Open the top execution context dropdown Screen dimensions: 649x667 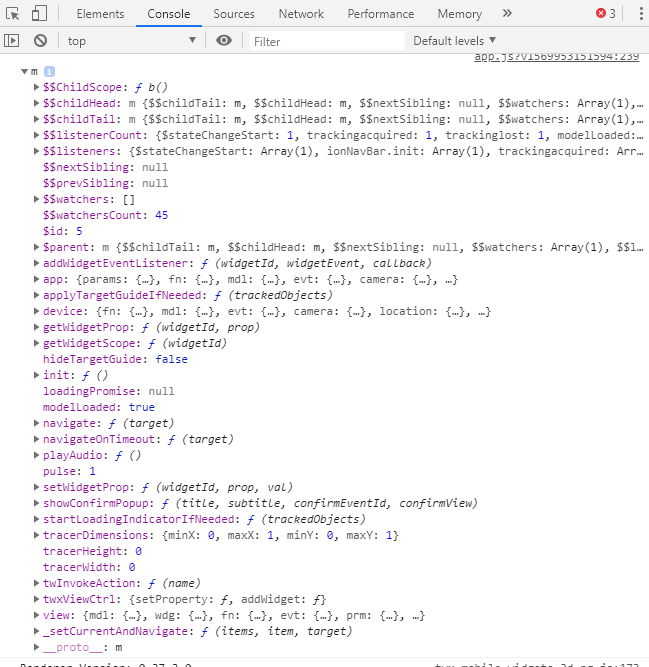(x=132, y=40)
